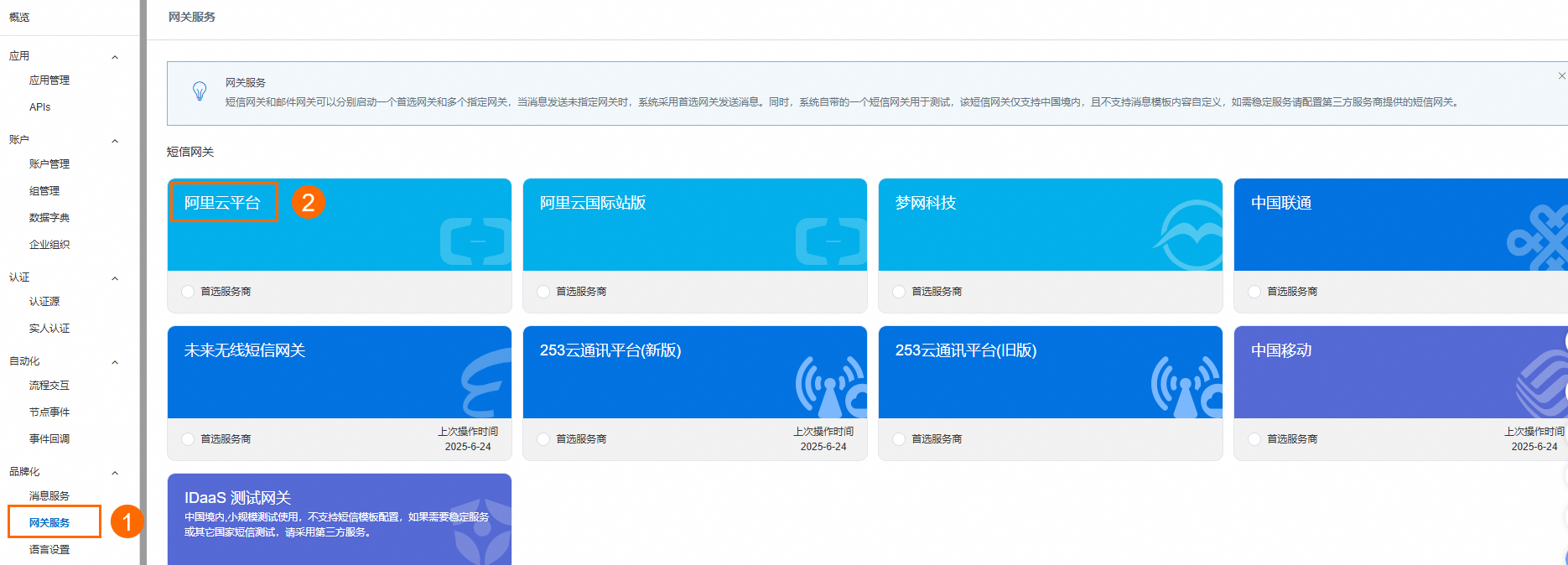Collapse the 账户 sidebar section
The height and width of the screenshot is (565, 1568).
click(115, 141)
